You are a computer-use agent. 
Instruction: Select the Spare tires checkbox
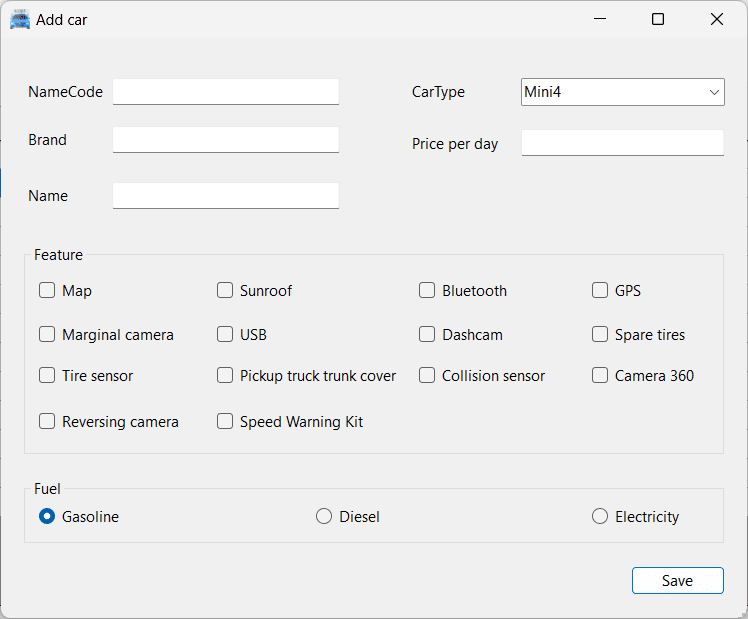tap(600, 335)
